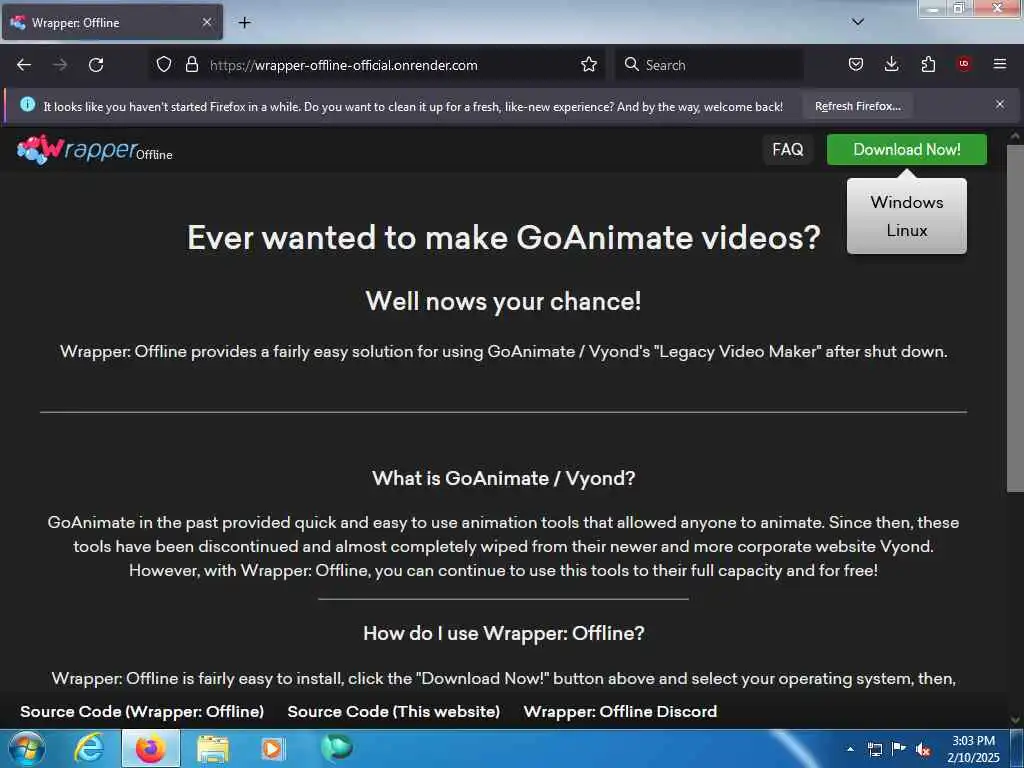
Task: Open the Windows Start button
Action: (x=27, y=748)
